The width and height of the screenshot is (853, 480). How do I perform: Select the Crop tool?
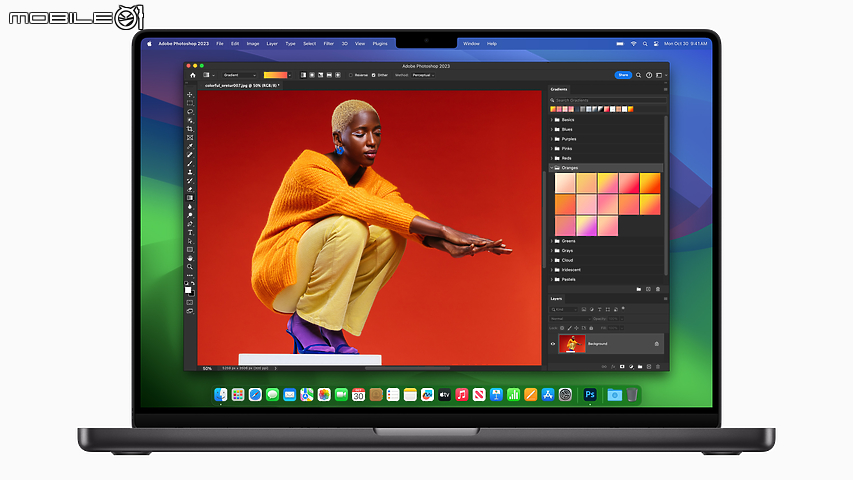click(x=190, y=129)
